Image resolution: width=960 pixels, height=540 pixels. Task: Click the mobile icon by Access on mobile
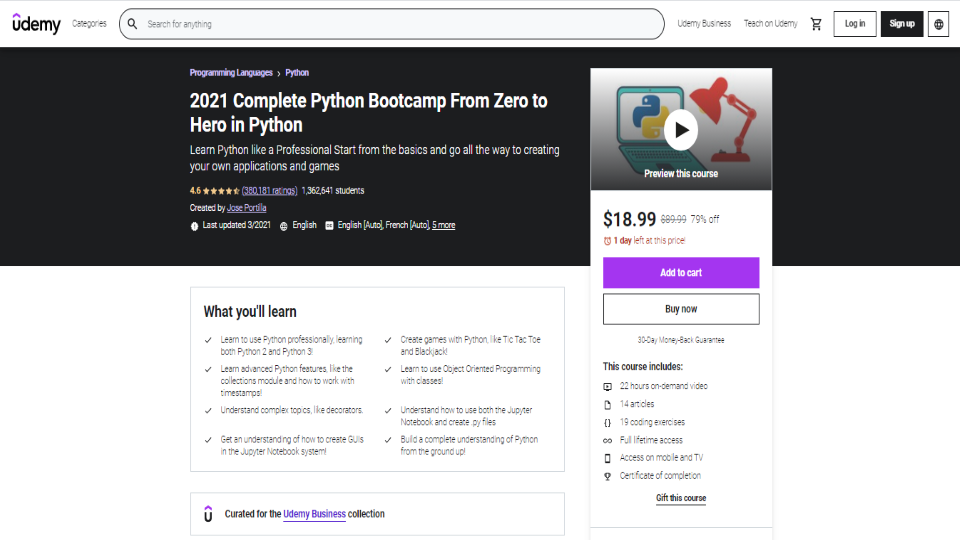(x=607, y=458)
